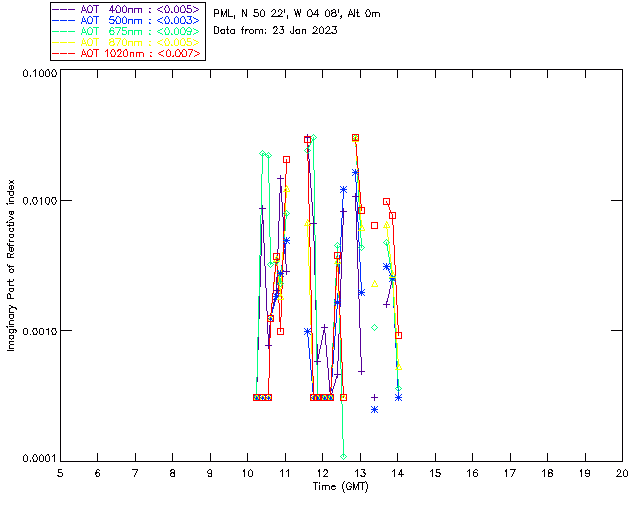Click the 0.1000 y-axis tick label
Screen dimensions: 640x512
(x=39, y=73)
